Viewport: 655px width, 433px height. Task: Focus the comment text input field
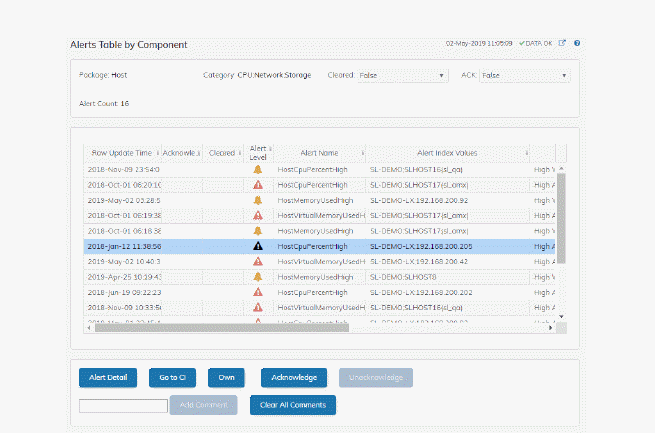point(123,406)
